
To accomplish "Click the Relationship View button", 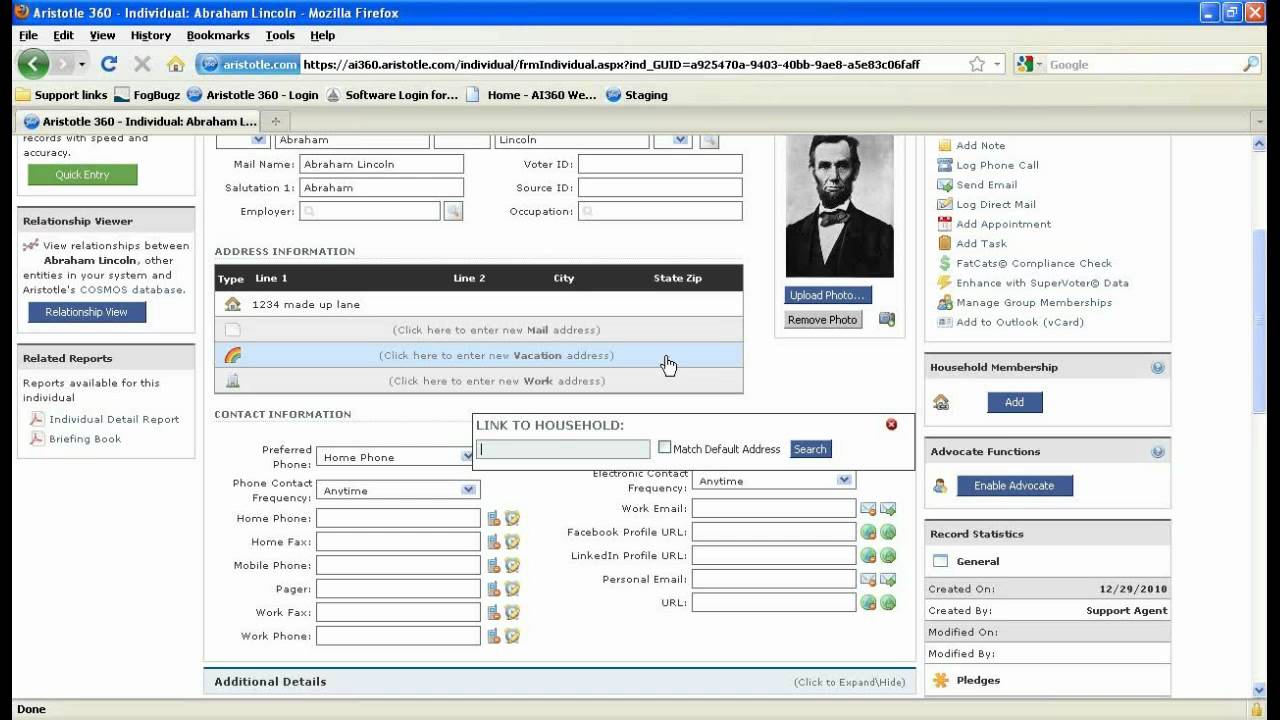I will (x=87, y=312).
